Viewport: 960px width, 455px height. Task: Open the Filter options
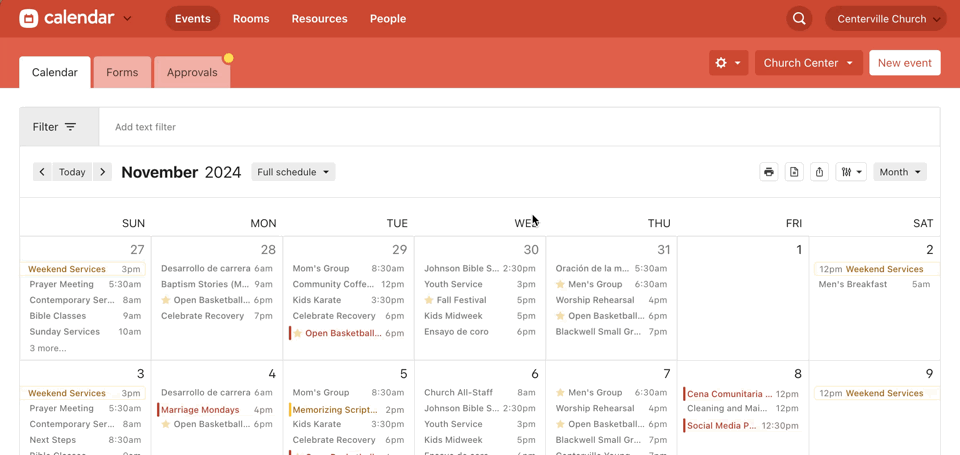(x=59, y=127)
